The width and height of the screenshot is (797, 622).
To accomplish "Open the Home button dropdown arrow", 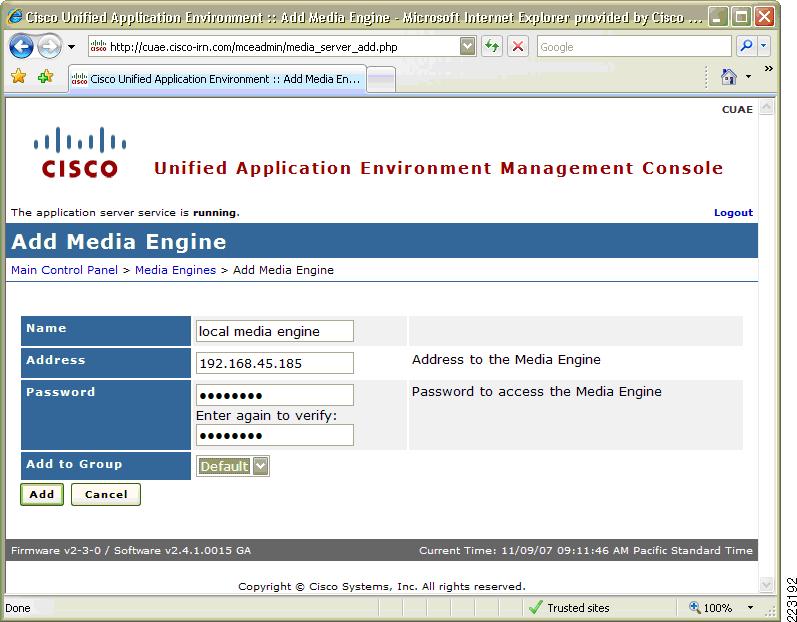I will (748, 77).
